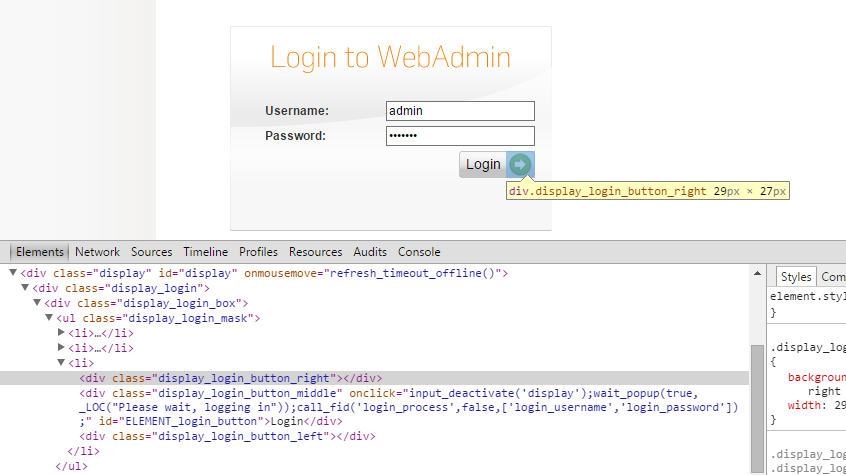The image size is (846, 475).
Task: Switch to the Profiles tab
Action: click(258, 252)
